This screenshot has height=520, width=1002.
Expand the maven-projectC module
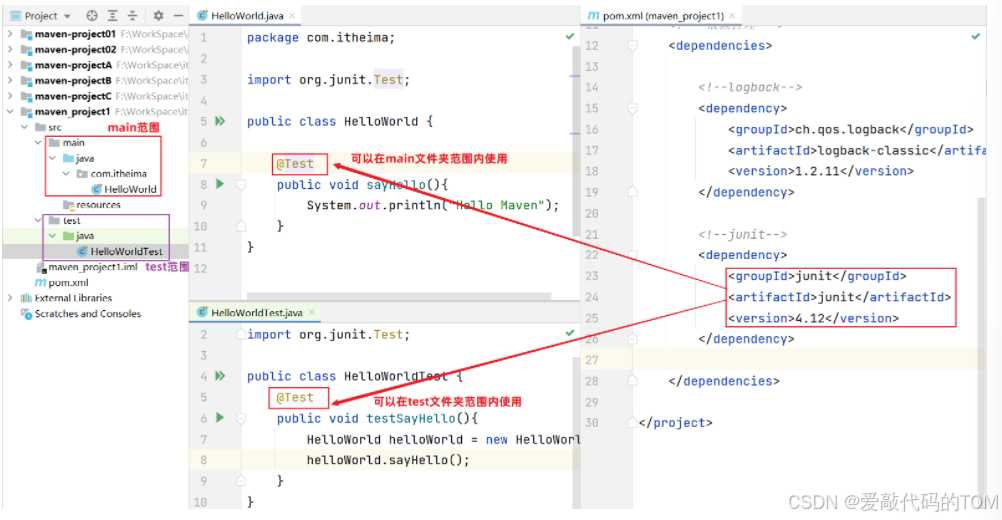coord(10,96)
